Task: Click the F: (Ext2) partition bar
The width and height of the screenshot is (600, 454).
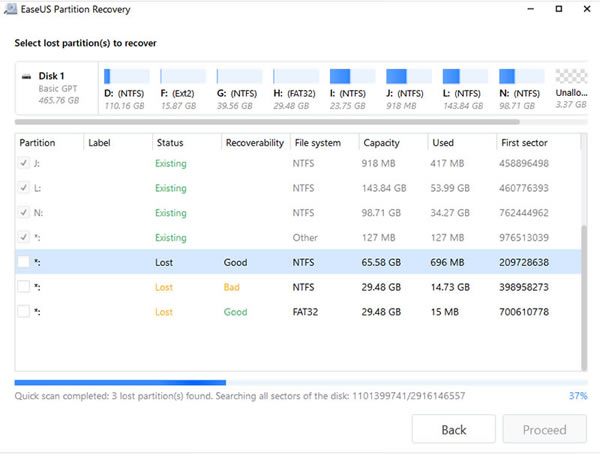Action: (183, 76)
